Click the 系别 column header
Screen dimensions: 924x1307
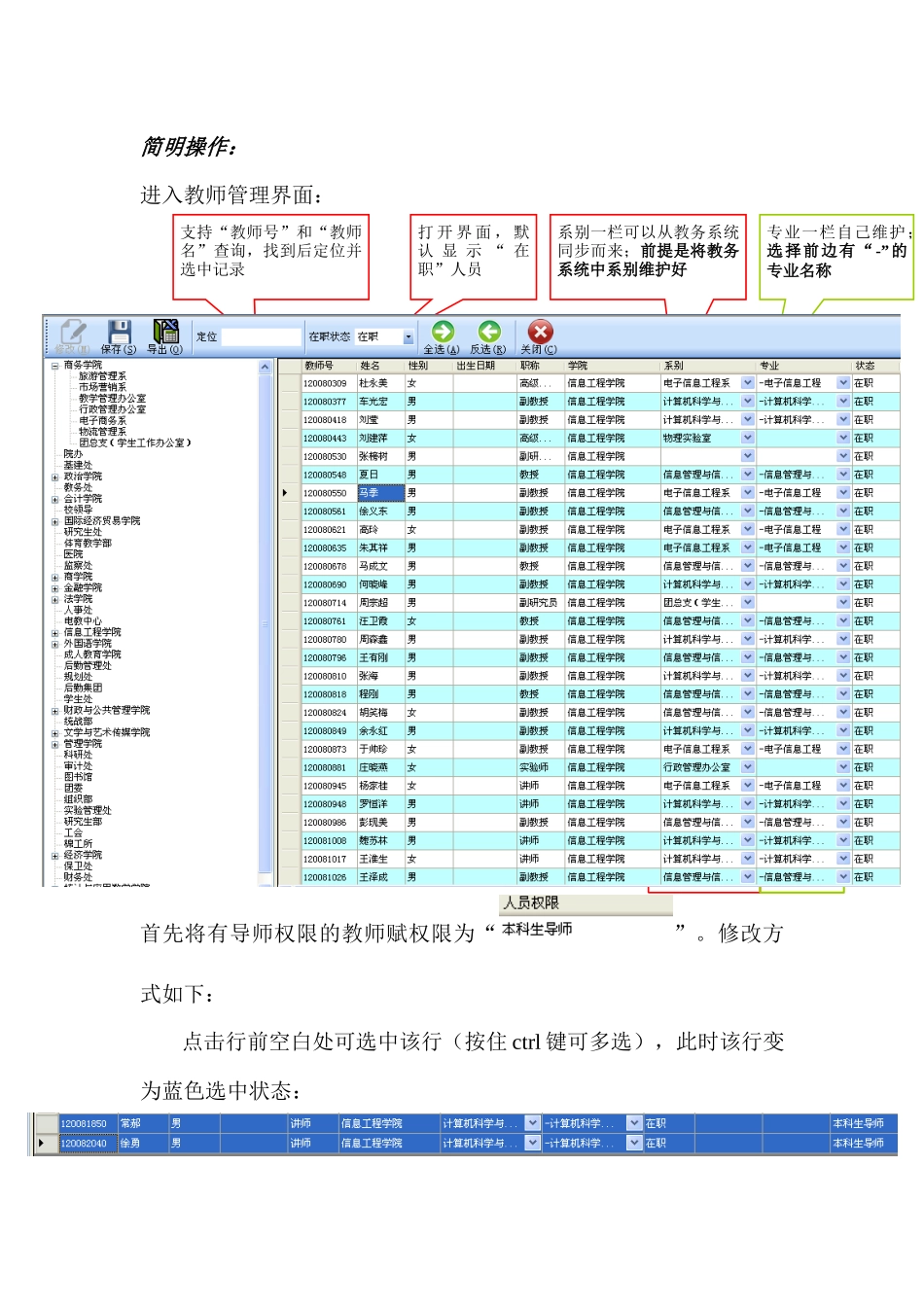click(x=708, y=366)
